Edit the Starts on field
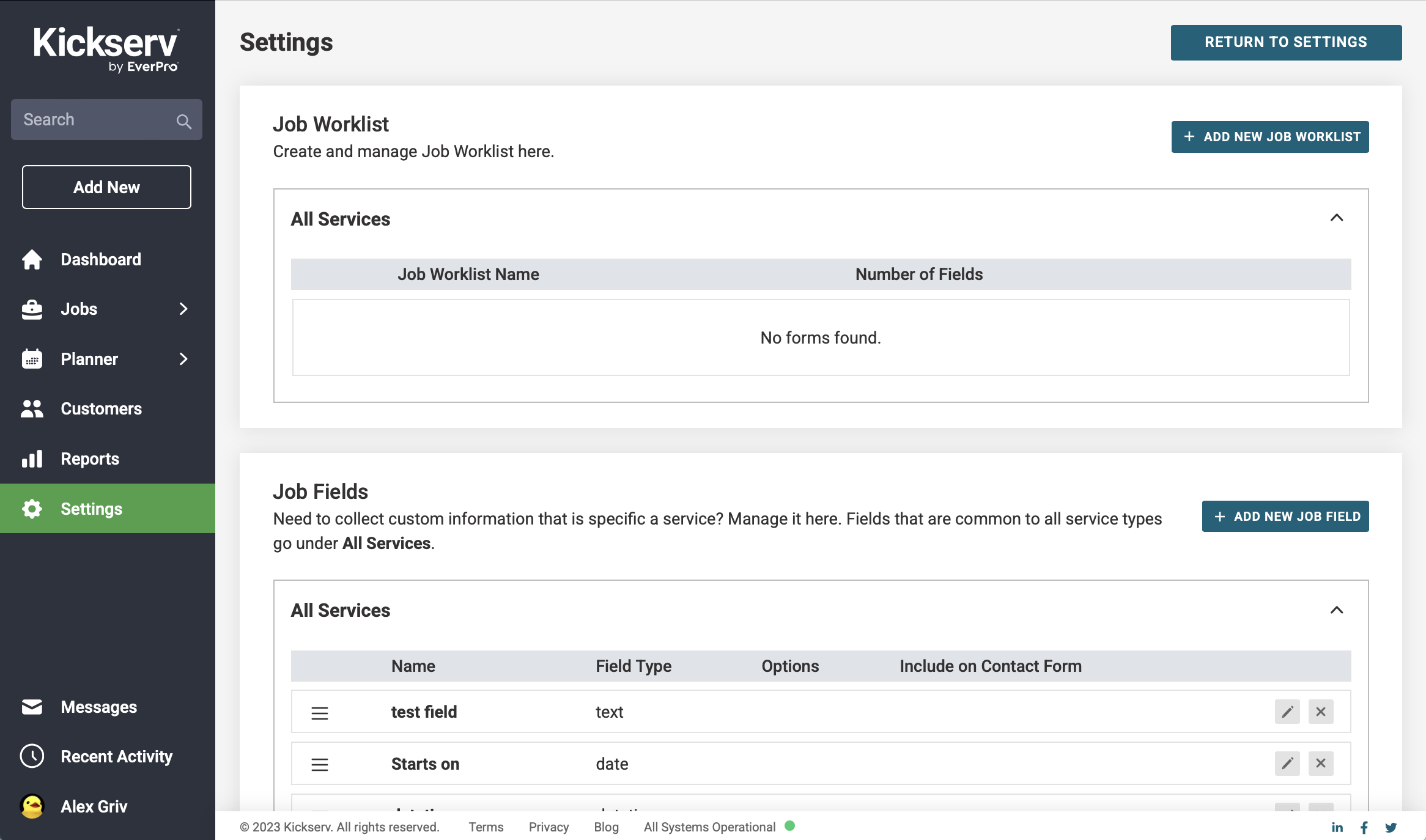 point(1287,764)
